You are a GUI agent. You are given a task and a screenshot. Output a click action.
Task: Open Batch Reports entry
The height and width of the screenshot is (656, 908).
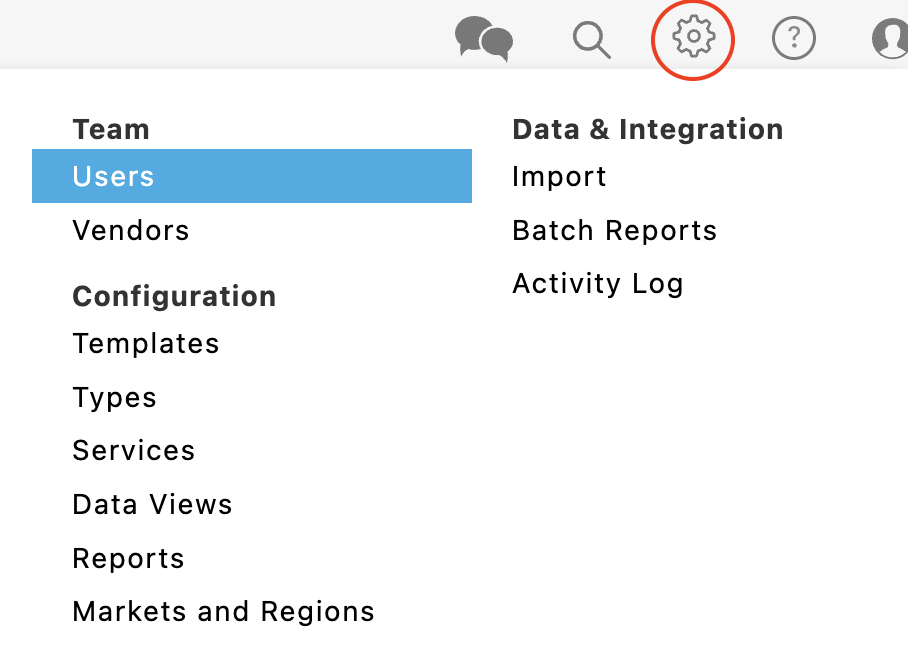tap(615, 230)
